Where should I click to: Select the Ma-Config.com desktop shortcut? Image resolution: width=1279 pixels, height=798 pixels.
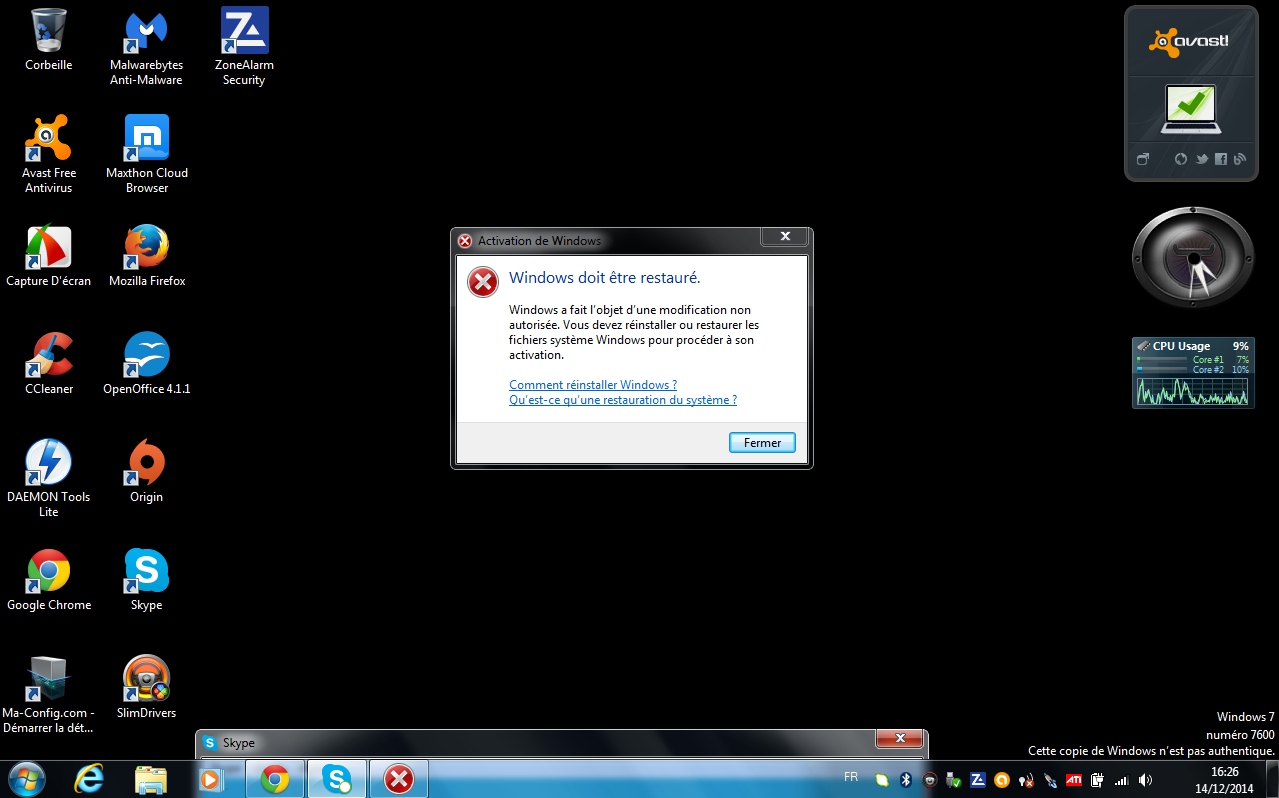pyautogui.click(x=48, y=694)
